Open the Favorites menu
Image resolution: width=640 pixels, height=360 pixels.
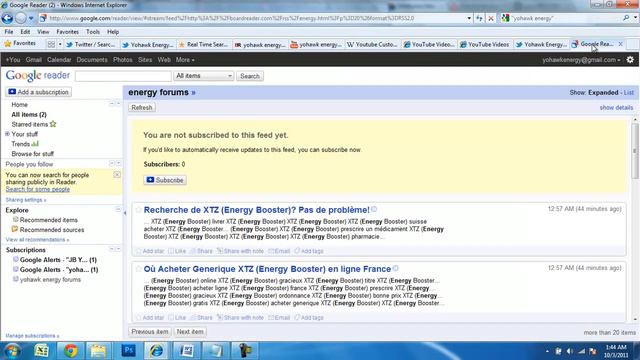point(67,32)
